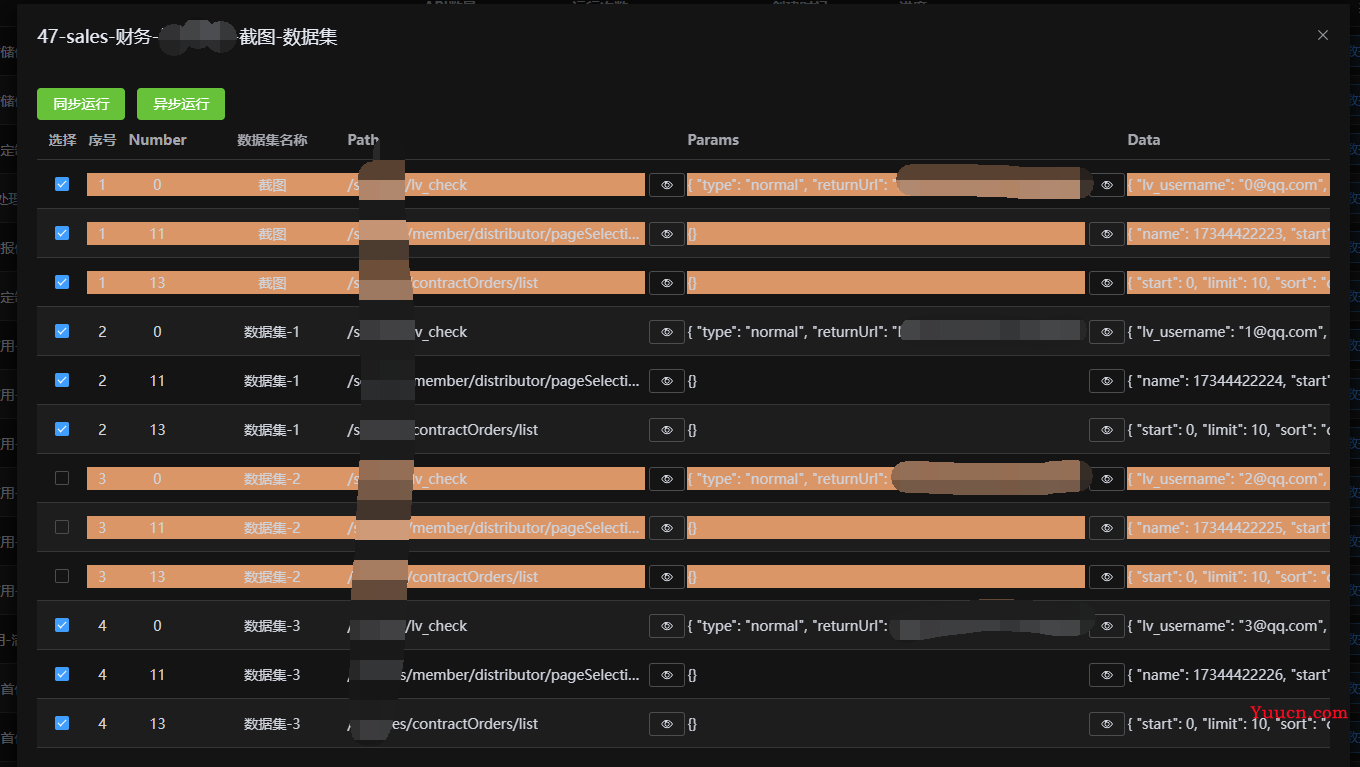Open Params eye icon for 数据集-2 Number 11
Viewport: 1360px width, 767px height.
(1107, 528)
